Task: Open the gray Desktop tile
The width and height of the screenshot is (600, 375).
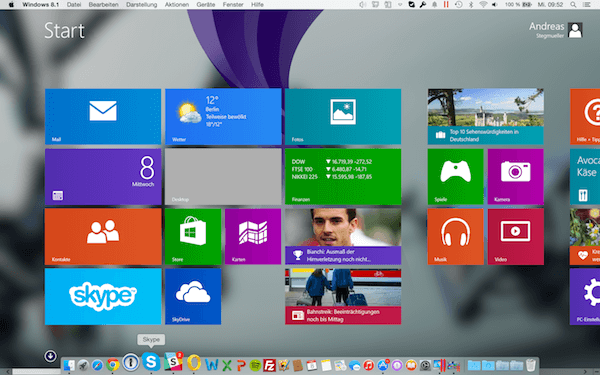Action: (x=223, y=177)
